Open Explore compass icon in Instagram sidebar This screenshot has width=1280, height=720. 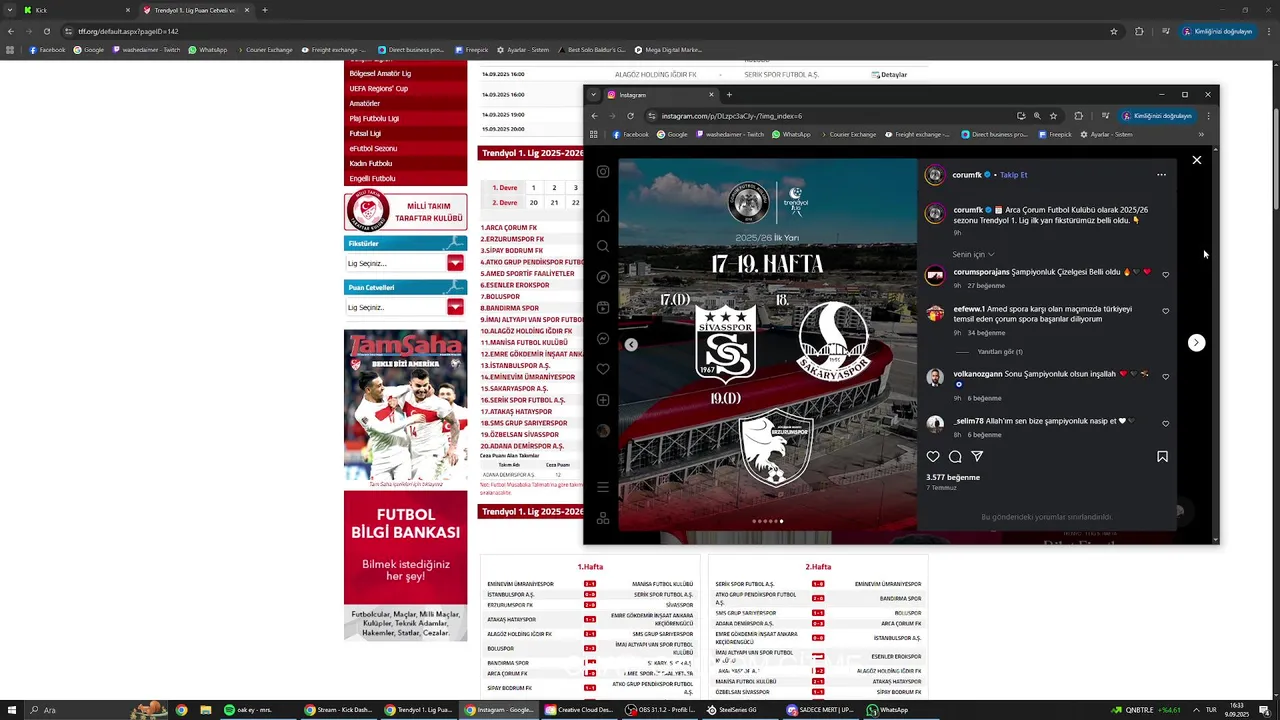pyautogui.click(x=603, y=277)
